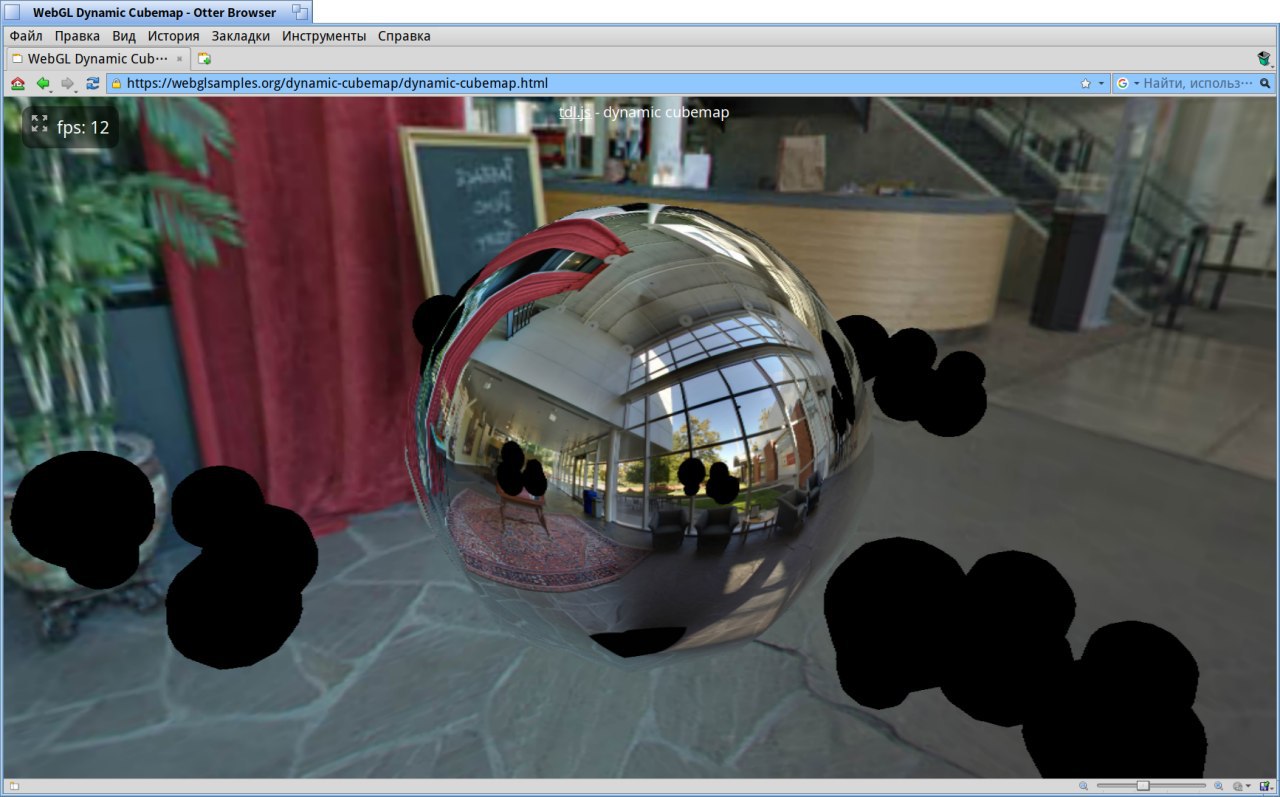The width and height of the screenshot is (1280, 797).
Task: Toggle fullscreen via fps overlay icon
Action: (39, 124)
